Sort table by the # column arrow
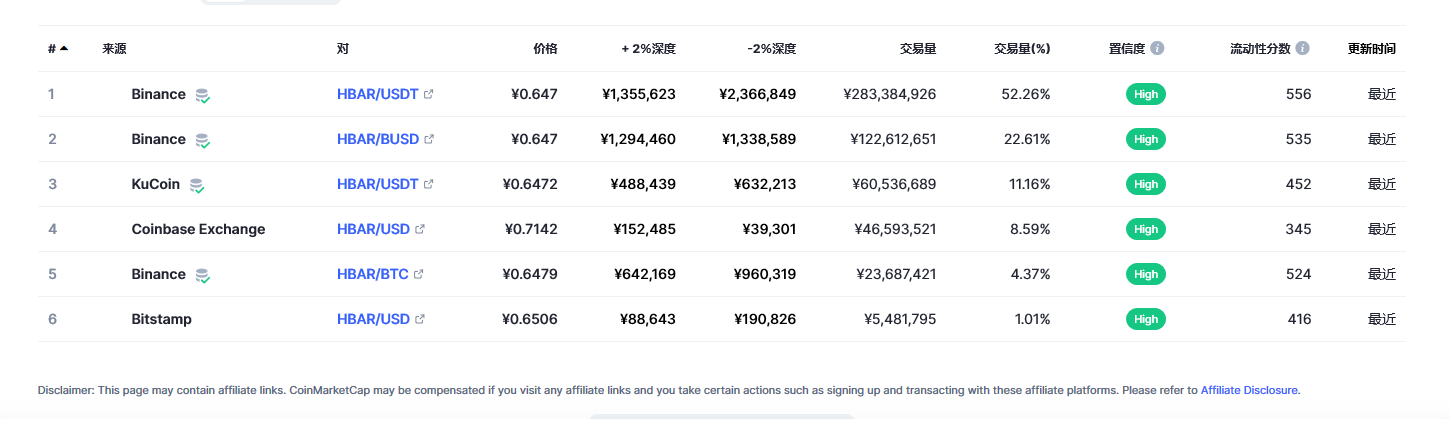The height and width of the screenshot is (430, 1450). 64,48
